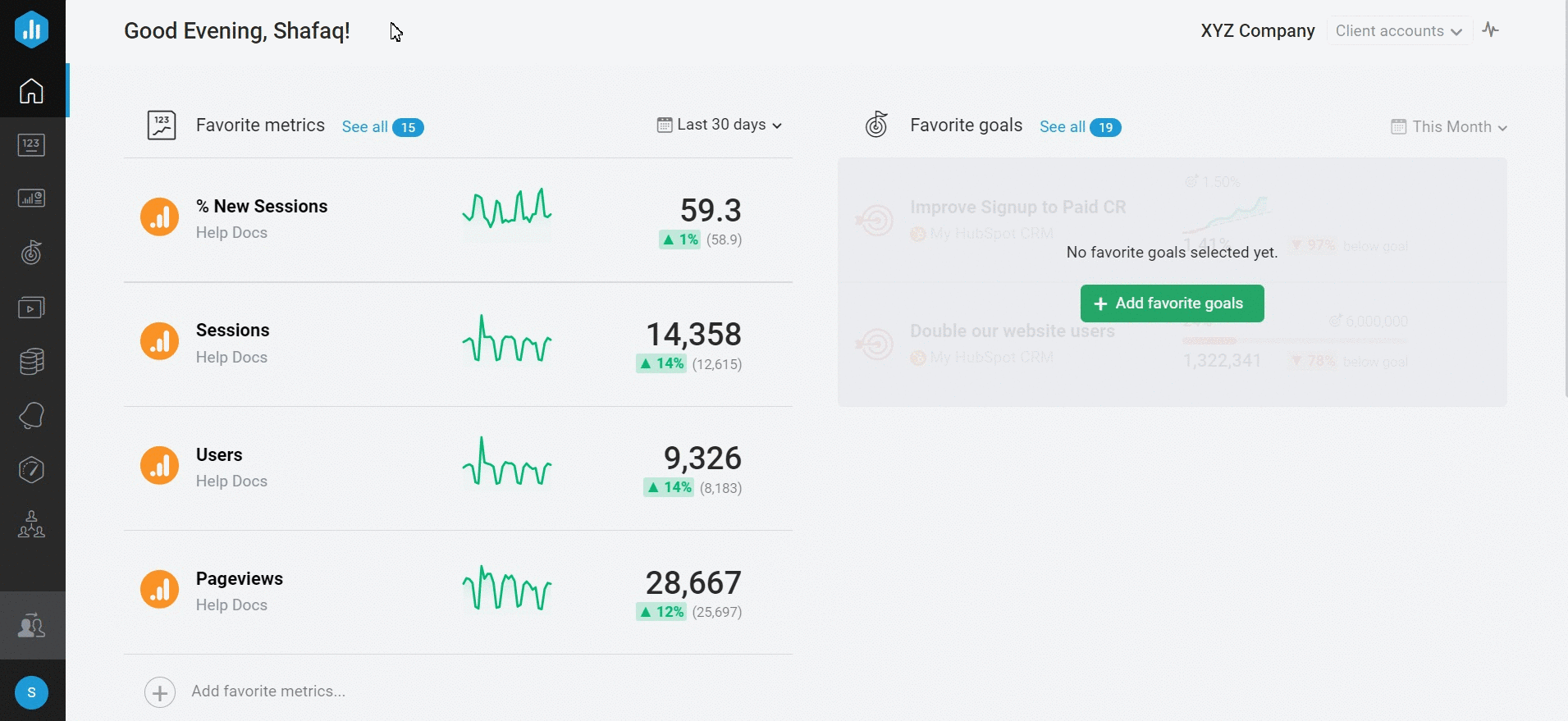Open Metrics icon in left sidebar

point(32,145)
